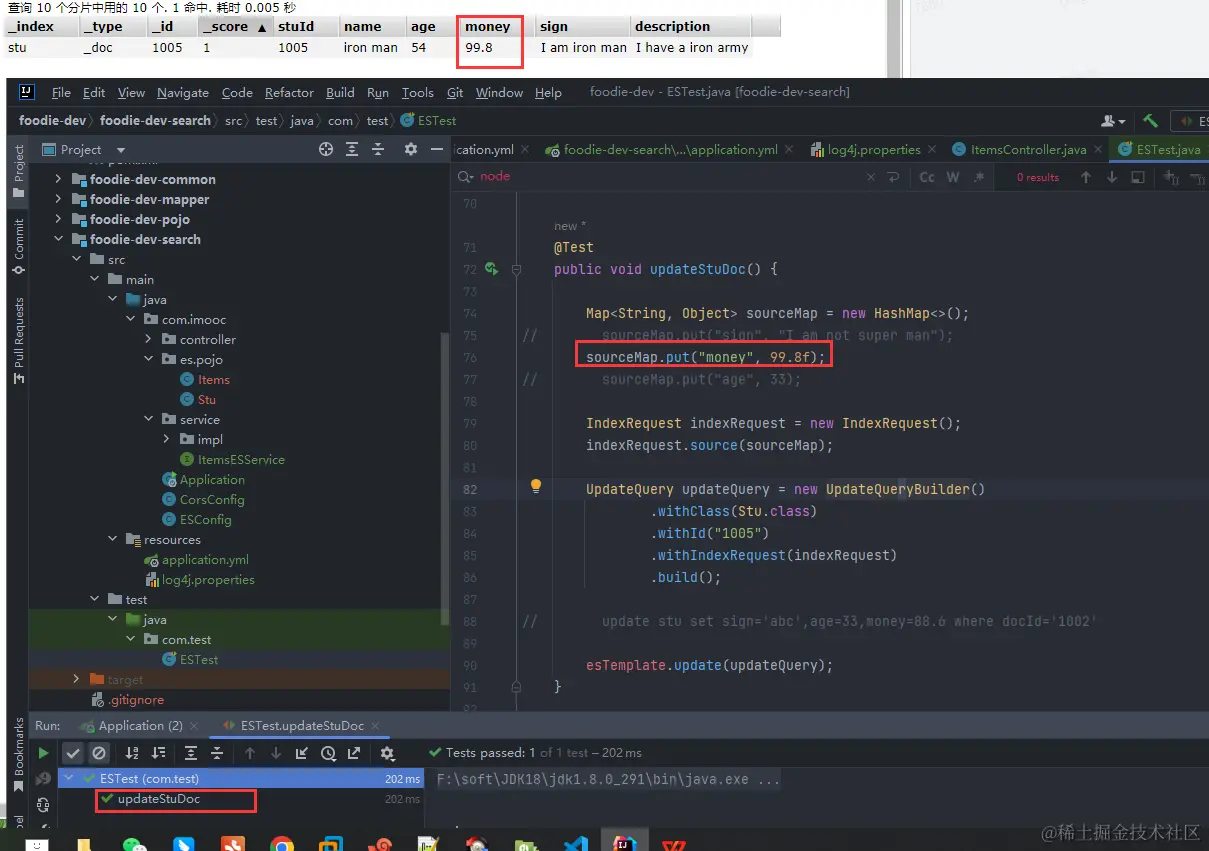Open Run panel settings gear dropdown
1209x851 pixels.
tap(388, 753)
